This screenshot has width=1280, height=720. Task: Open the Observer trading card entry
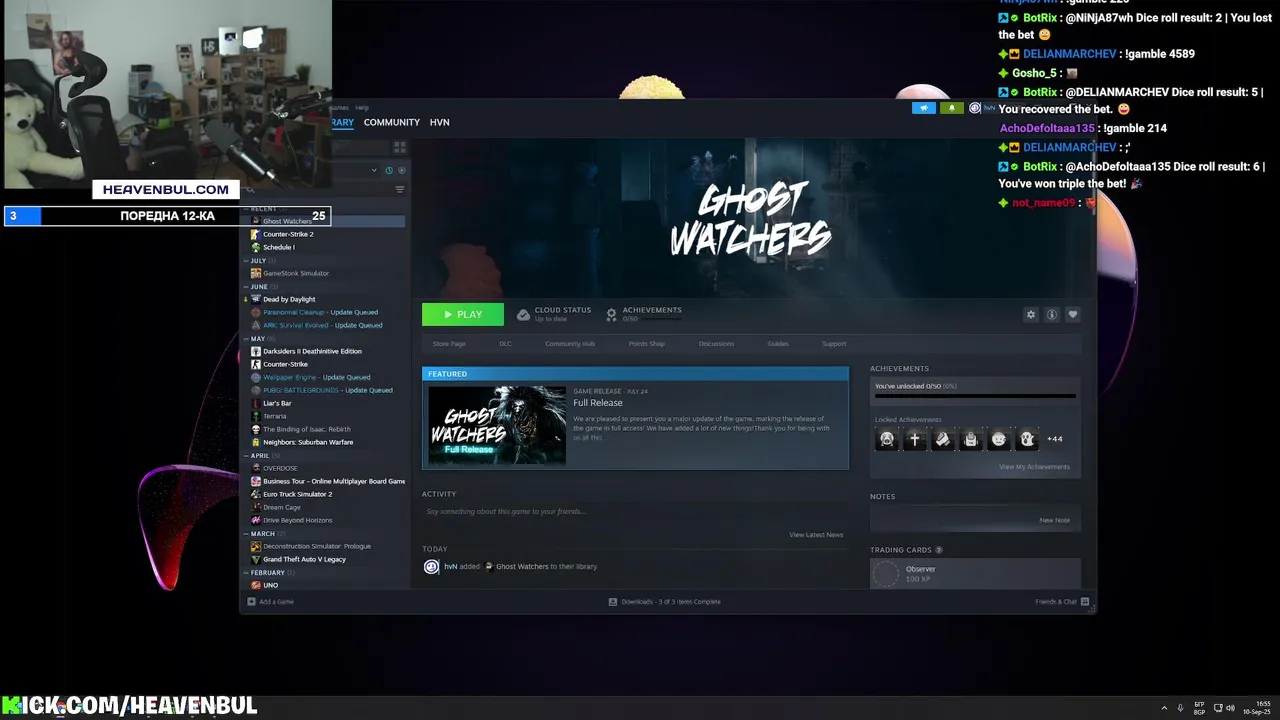(975, 573)
